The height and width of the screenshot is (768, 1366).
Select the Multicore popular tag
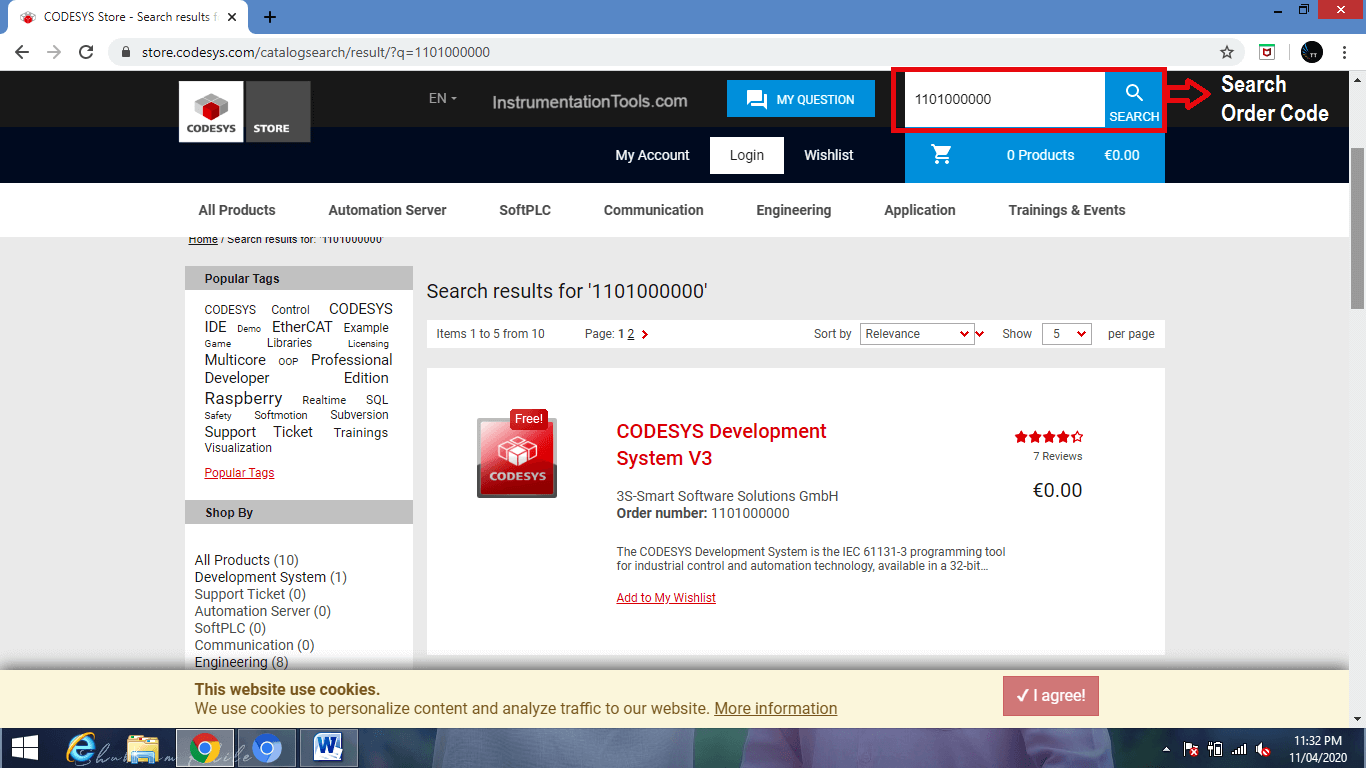(x=235, y=360)
